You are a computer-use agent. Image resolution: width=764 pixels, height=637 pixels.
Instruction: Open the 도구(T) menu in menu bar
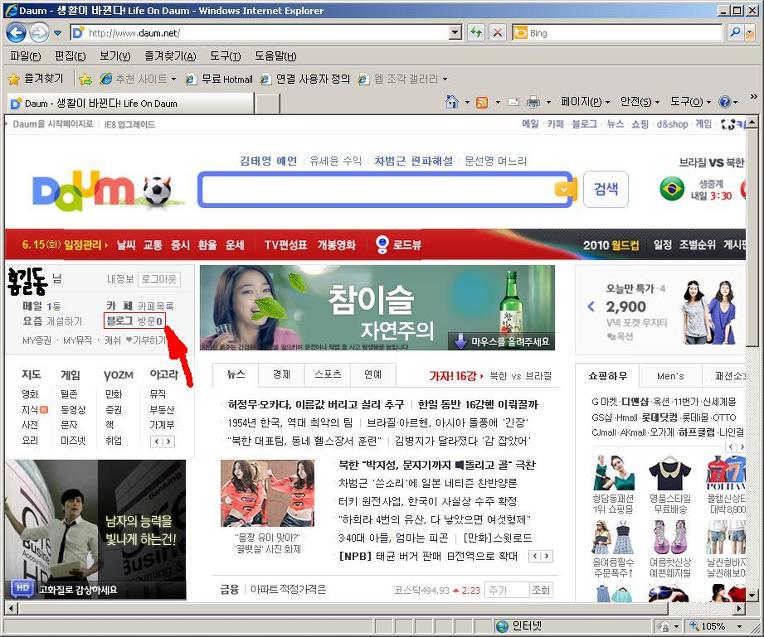(x=225, y=56)
